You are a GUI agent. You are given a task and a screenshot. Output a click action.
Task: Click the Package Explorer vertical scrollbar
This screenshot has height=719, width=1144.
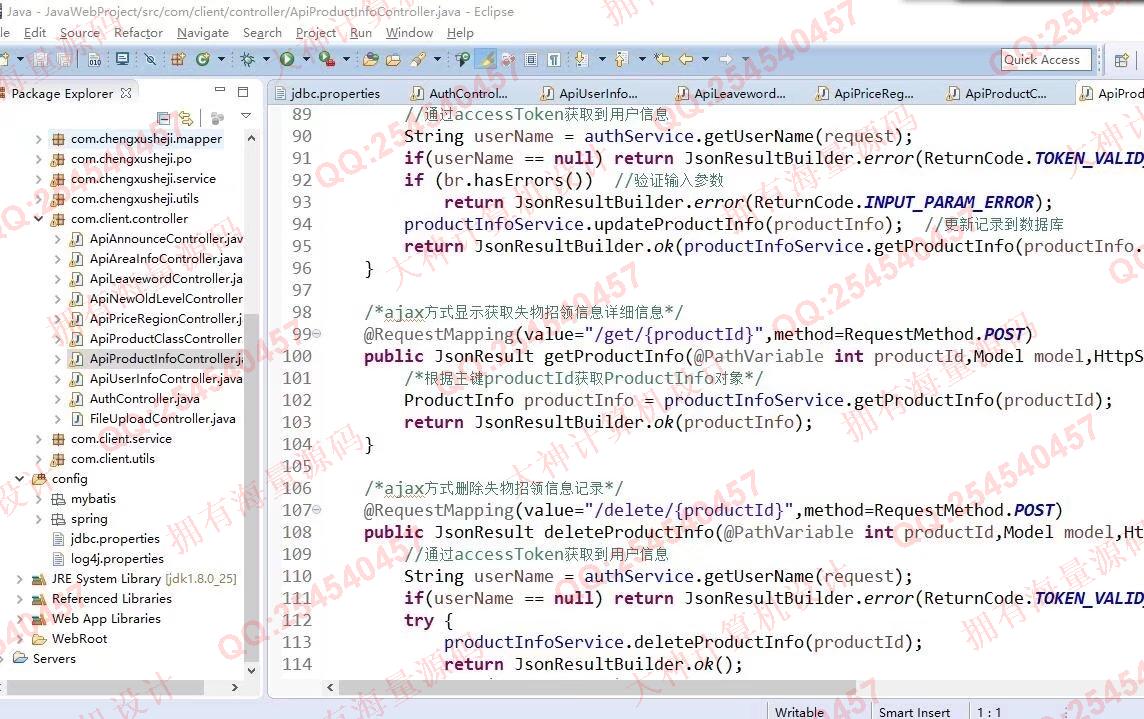coord(252,404)
